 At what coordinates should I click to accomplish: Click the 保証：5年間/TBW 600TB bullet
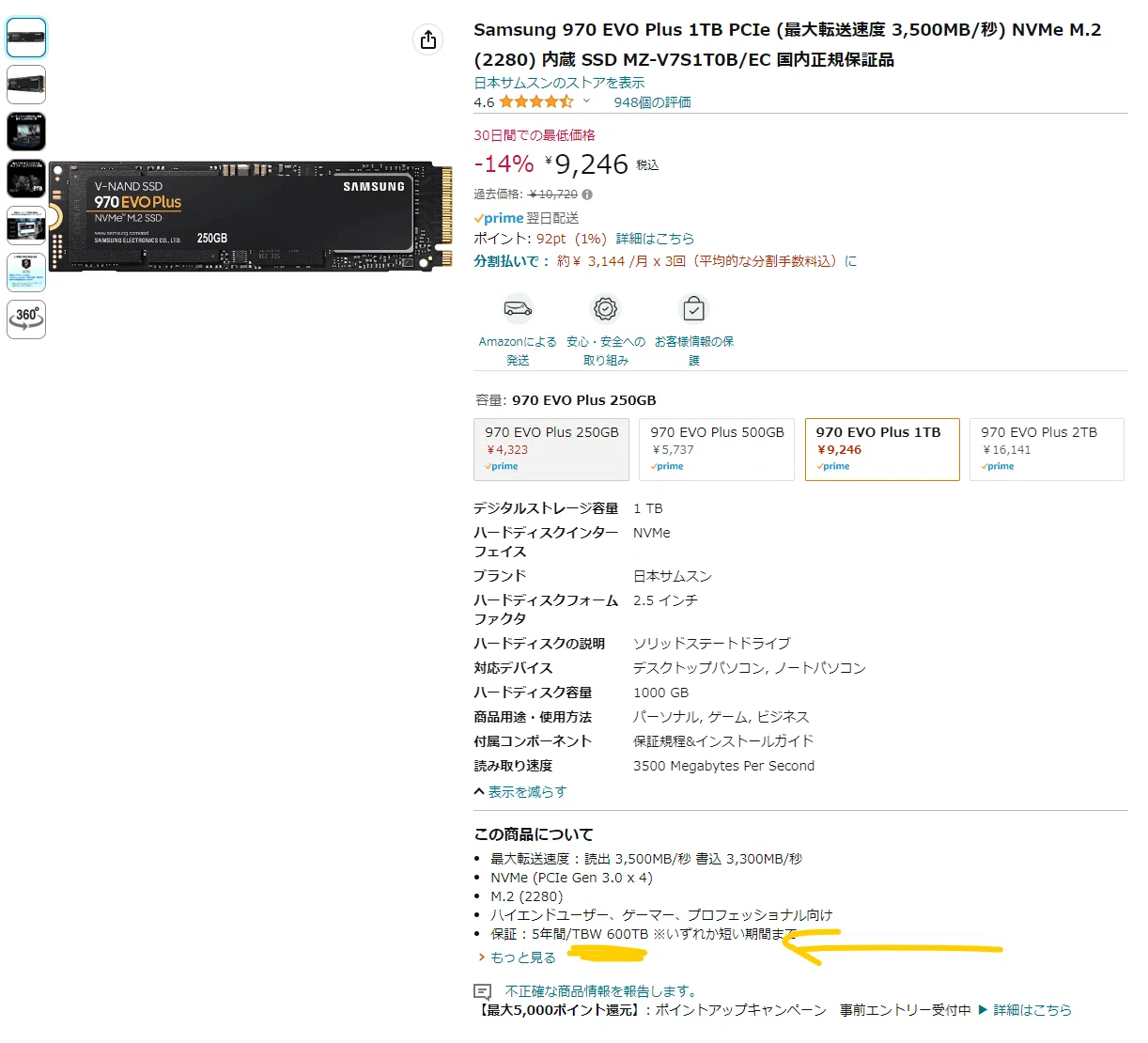(x=644, y=934)
